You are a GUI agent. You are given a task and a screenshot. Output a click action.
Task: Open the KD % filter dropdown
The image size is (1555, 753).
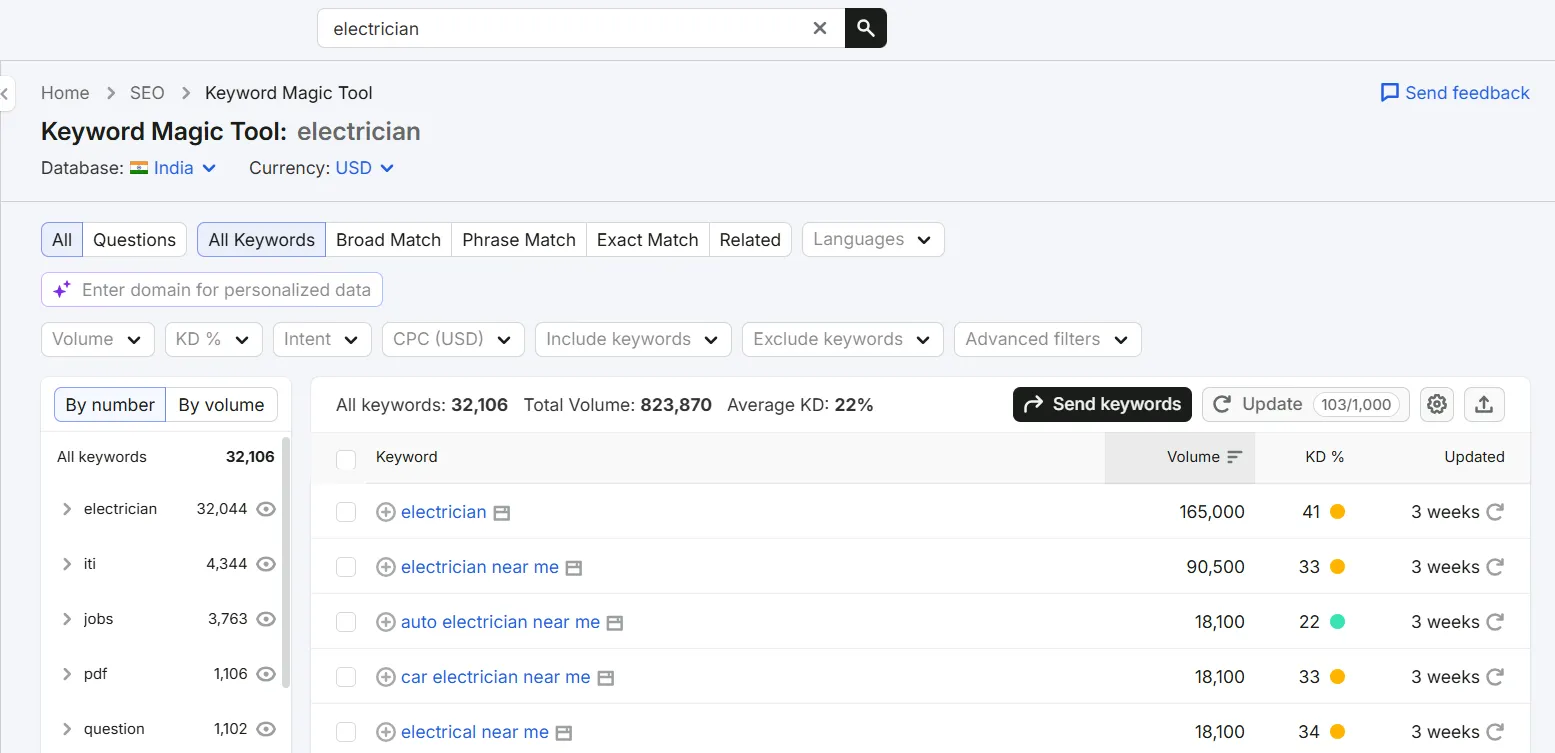click(214, 339)
